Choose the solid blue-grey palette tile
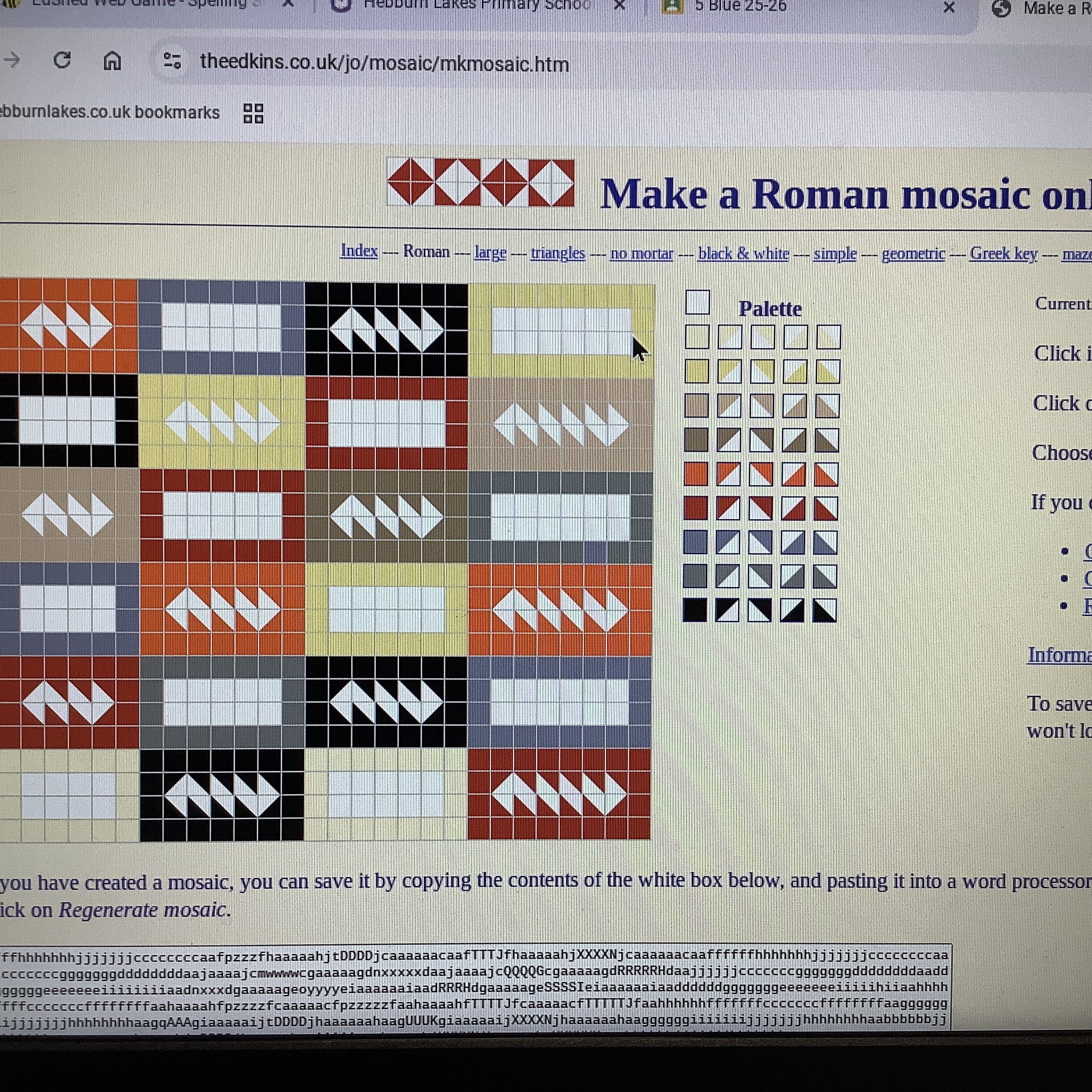Image resolution: width=1092 pixels, height=1092 pixels. [695, 542]
